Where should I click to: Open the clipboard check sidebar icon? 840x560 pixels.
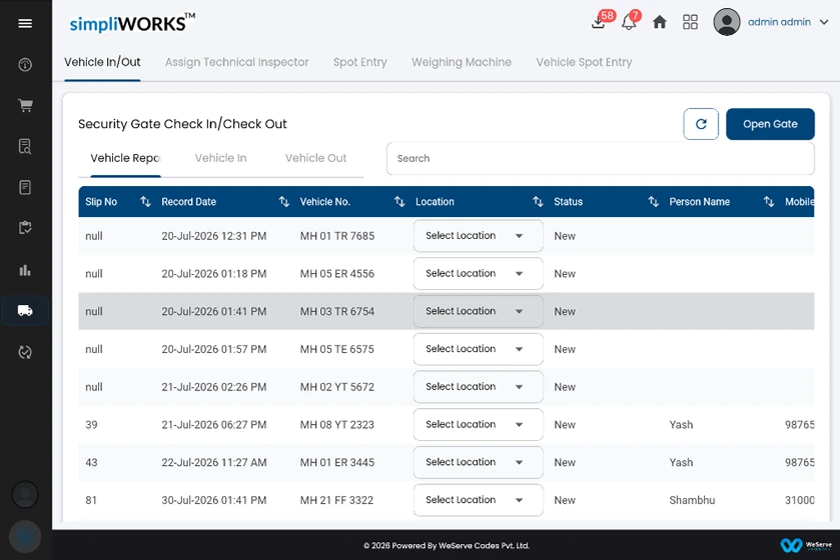25,228
